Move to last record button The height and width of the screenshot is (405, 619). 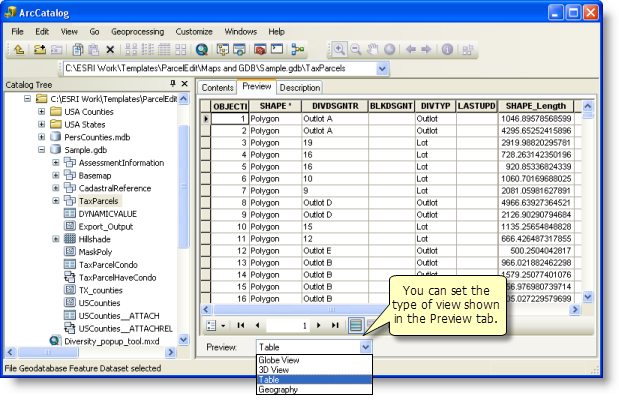coord(335,325)
